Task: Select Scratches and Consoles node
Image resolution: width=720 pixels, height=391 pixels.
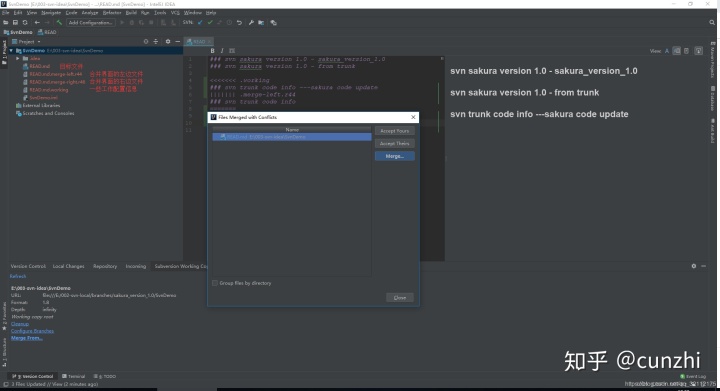Action: [48, 113]
